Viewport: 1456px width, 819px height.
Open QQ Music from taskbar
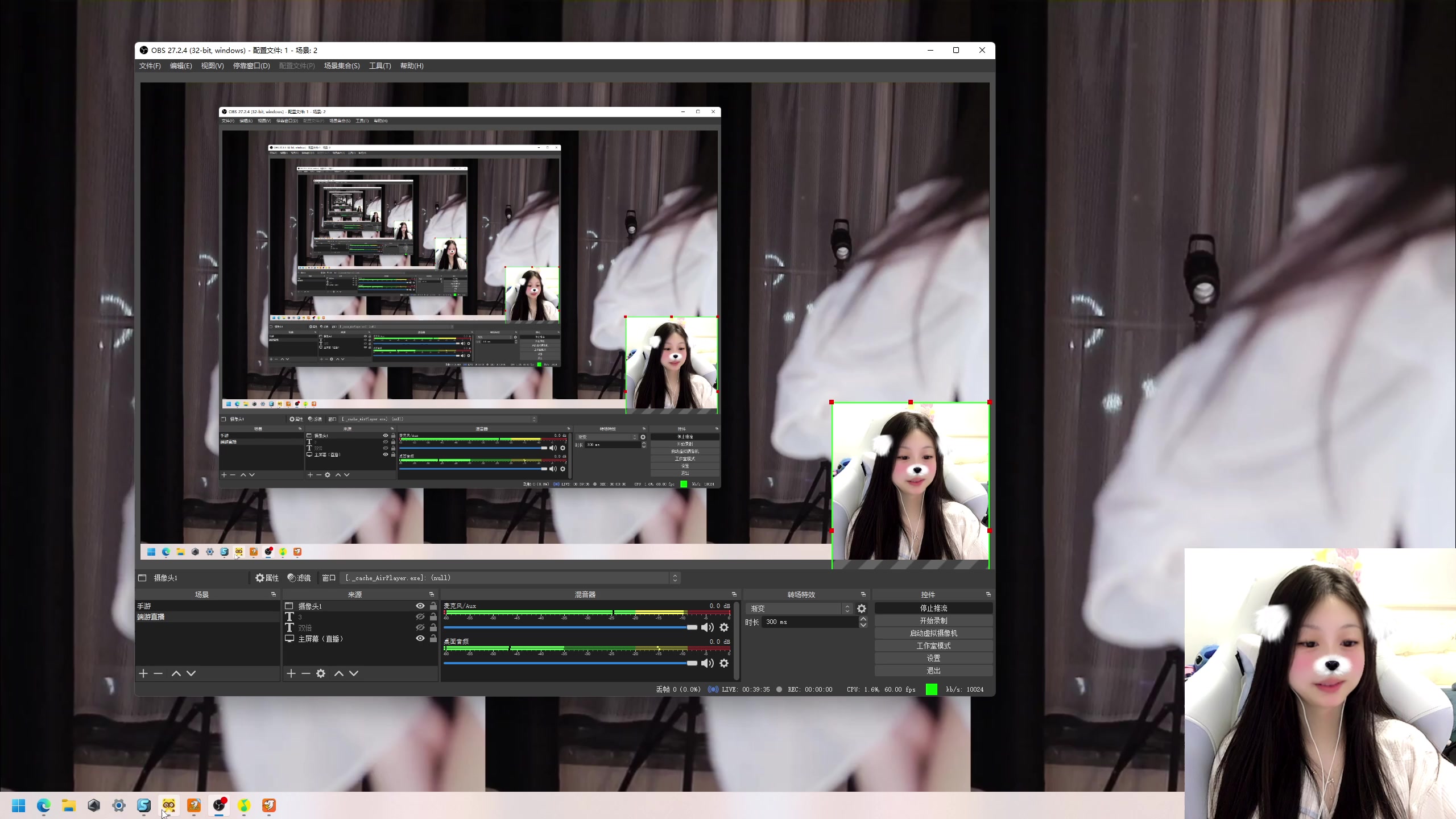tap(244, 805)
